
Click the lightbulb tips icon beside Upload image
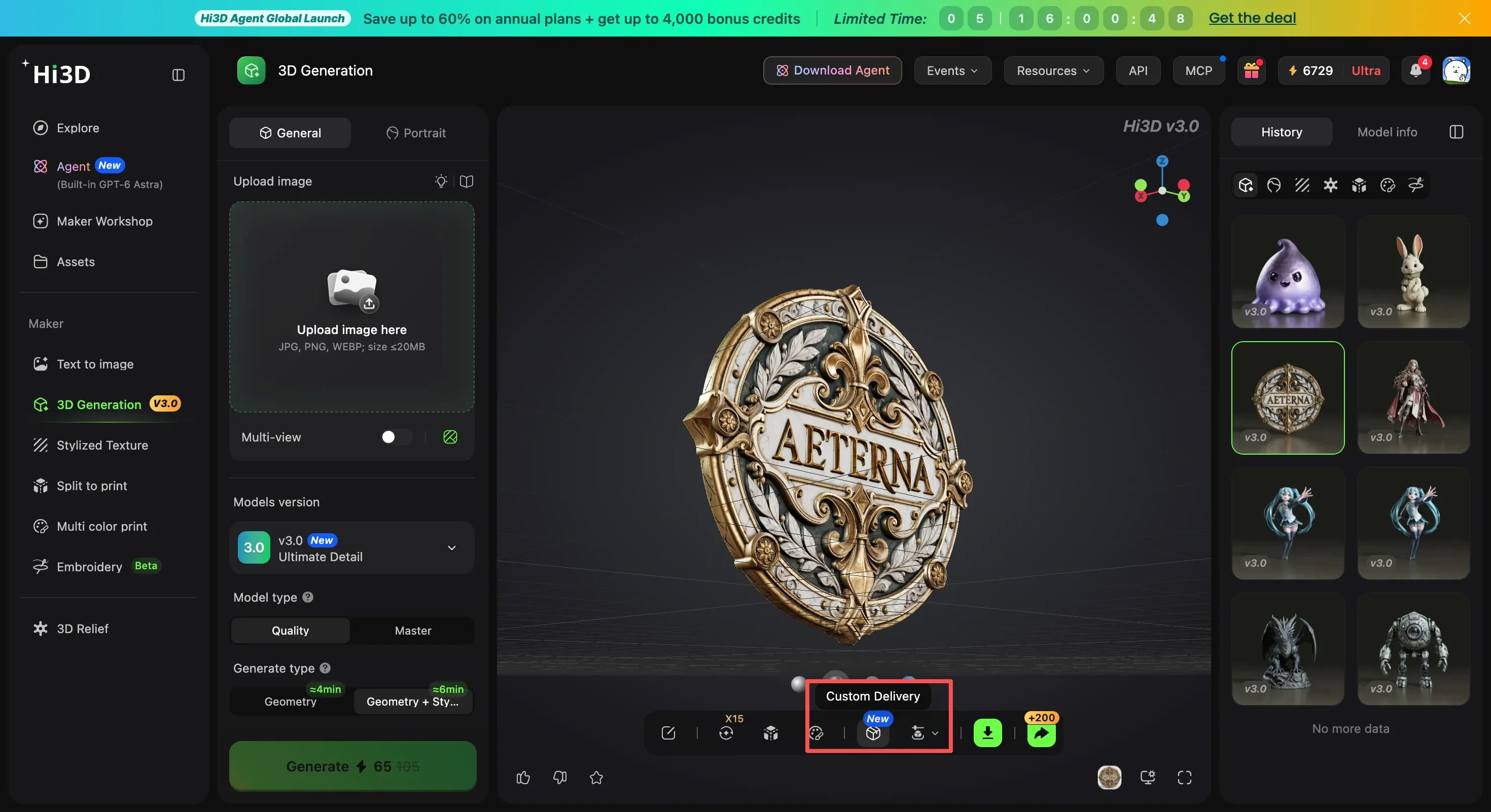point(441,181)
